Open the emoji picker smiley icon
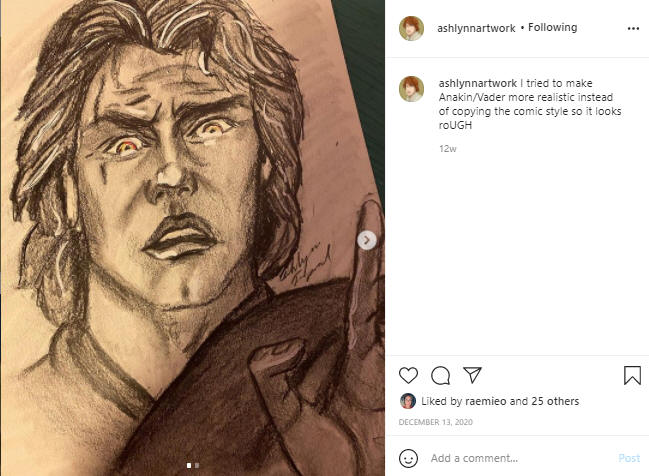Image resolution: width=649 pixels, height=476 pixels. click(x=408, y=458)
